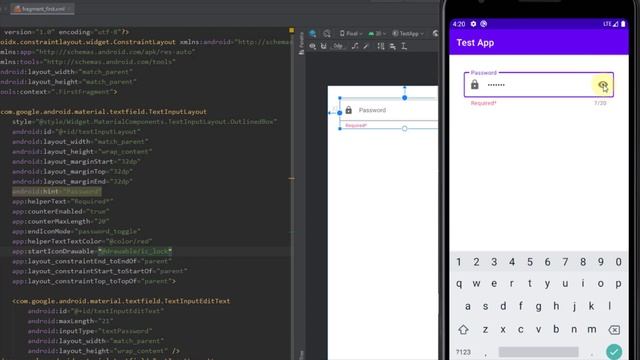Tap the z key on the keyboard
640x360 pixels.
point(485,329)
